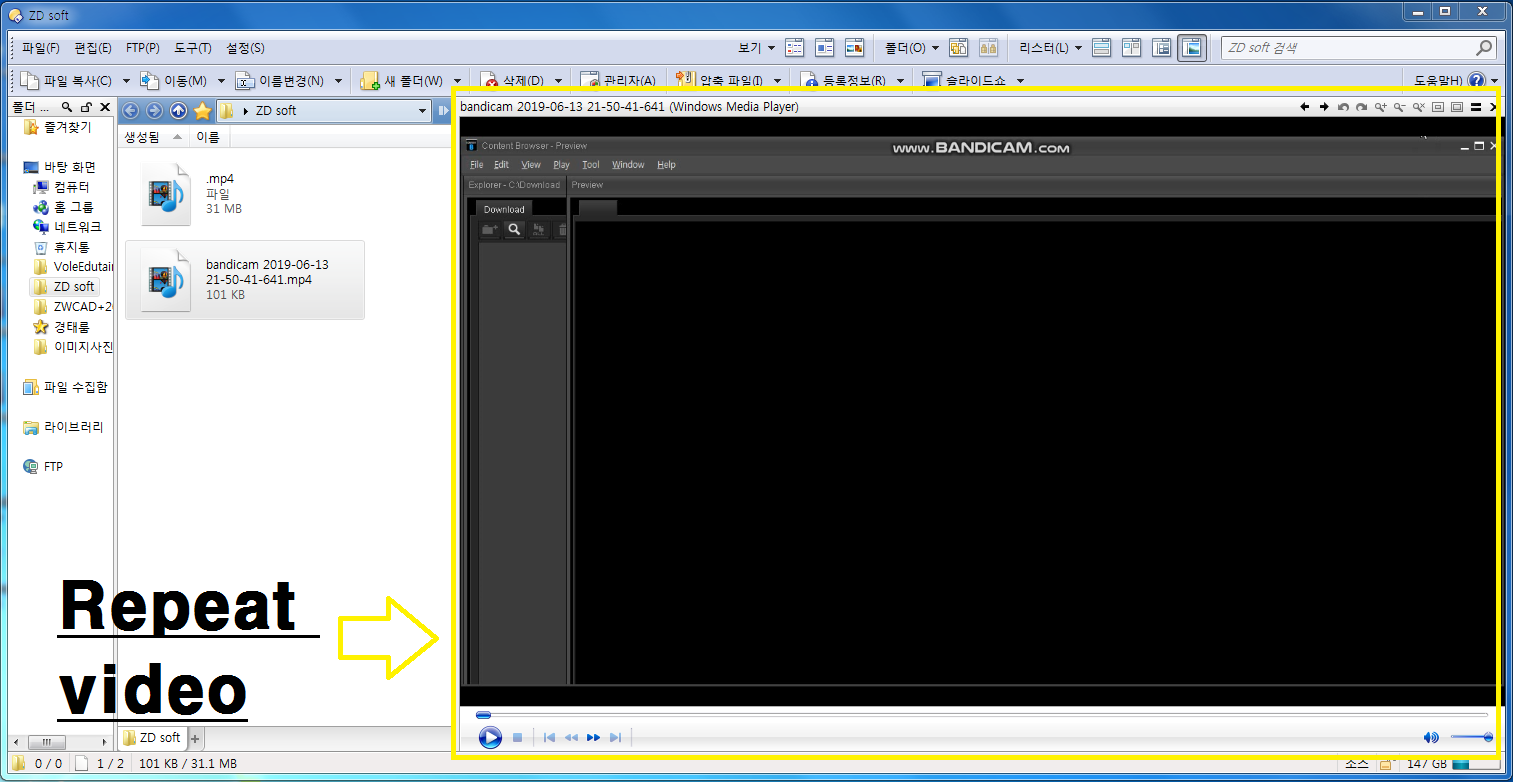Viewport: 1513px width, 782px height.
Task: Close the folder tree panel
Action: click(x=105, y=107)
